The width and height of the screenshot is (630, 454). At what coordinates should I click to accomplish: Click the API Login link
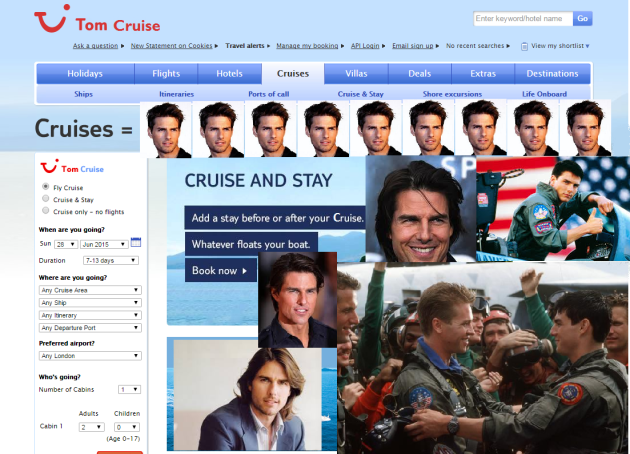point(365,46)
